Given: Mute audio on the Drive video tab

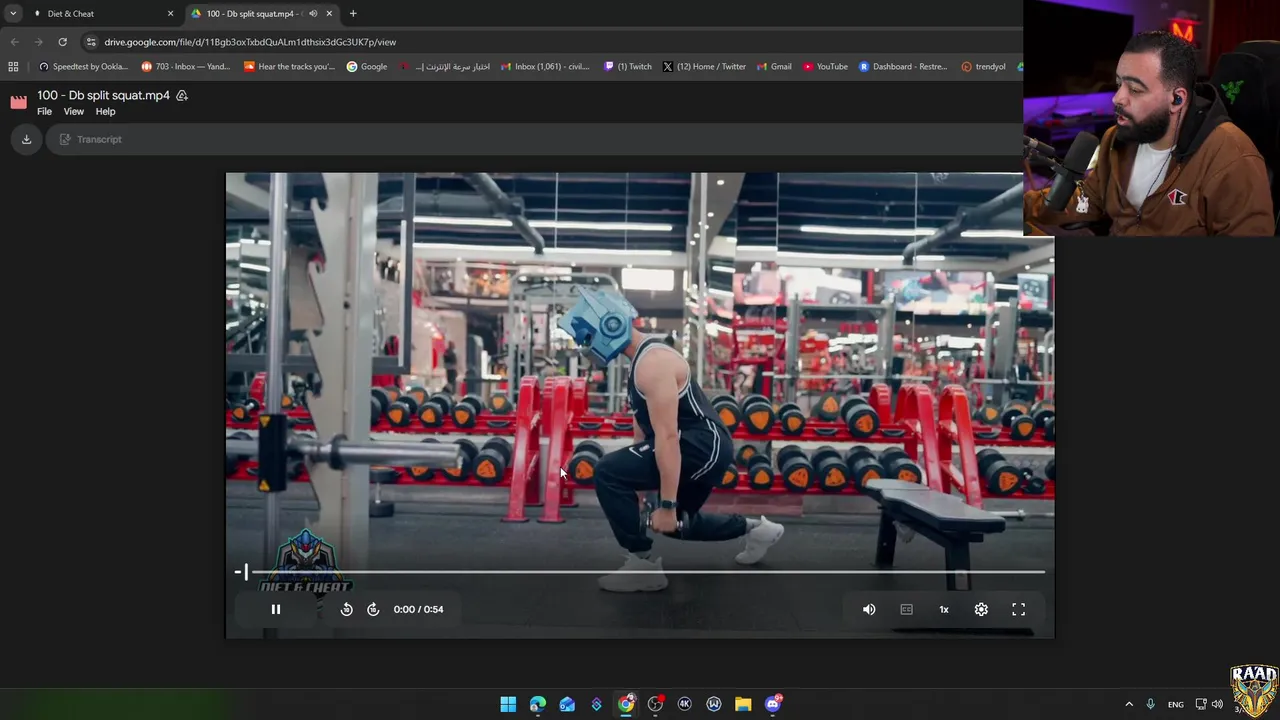Looking at the screenshot, I should 313,14.
